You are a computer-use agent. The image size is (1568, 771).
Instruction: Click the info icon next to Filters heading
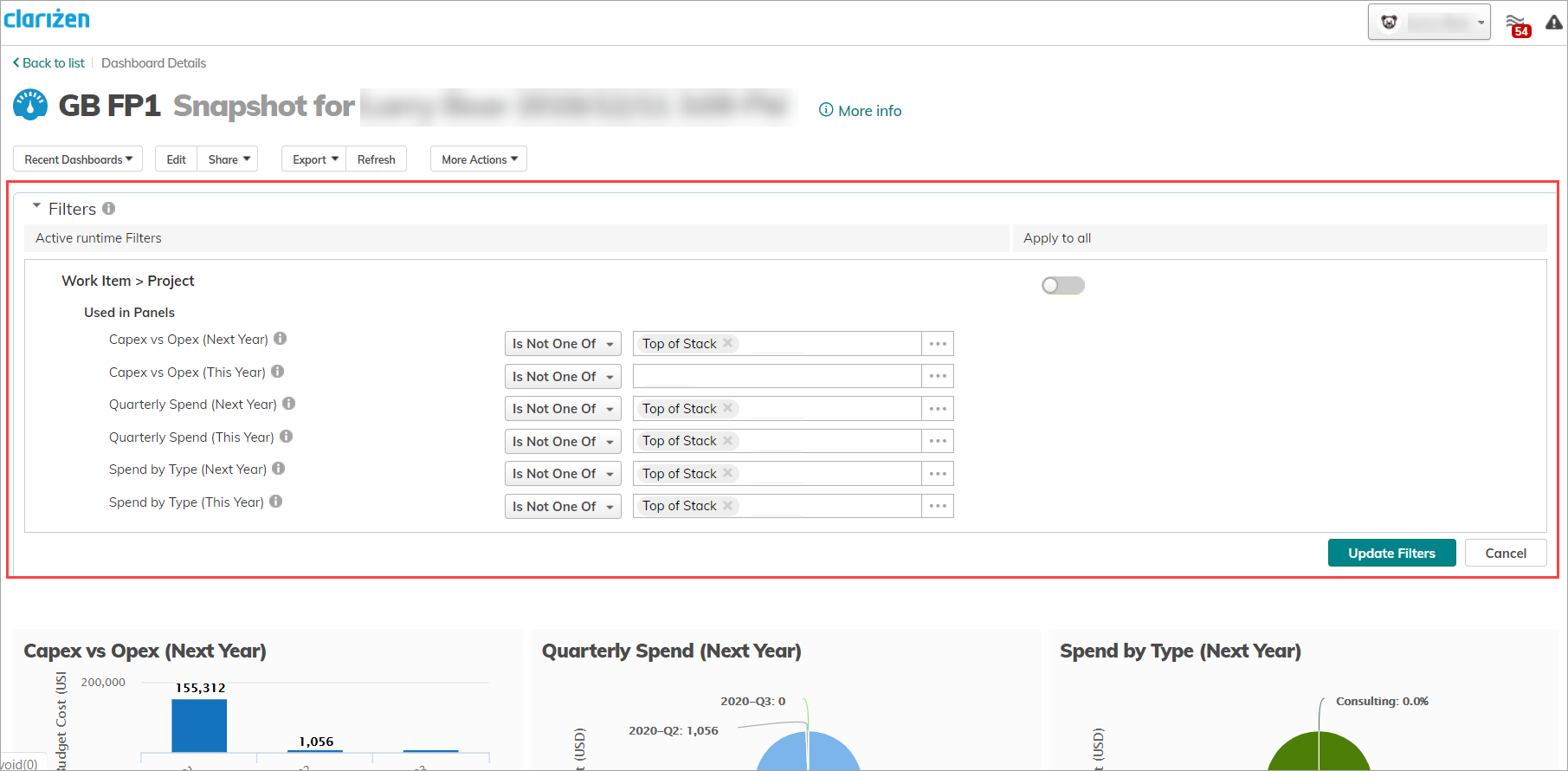tap(108, 208)
